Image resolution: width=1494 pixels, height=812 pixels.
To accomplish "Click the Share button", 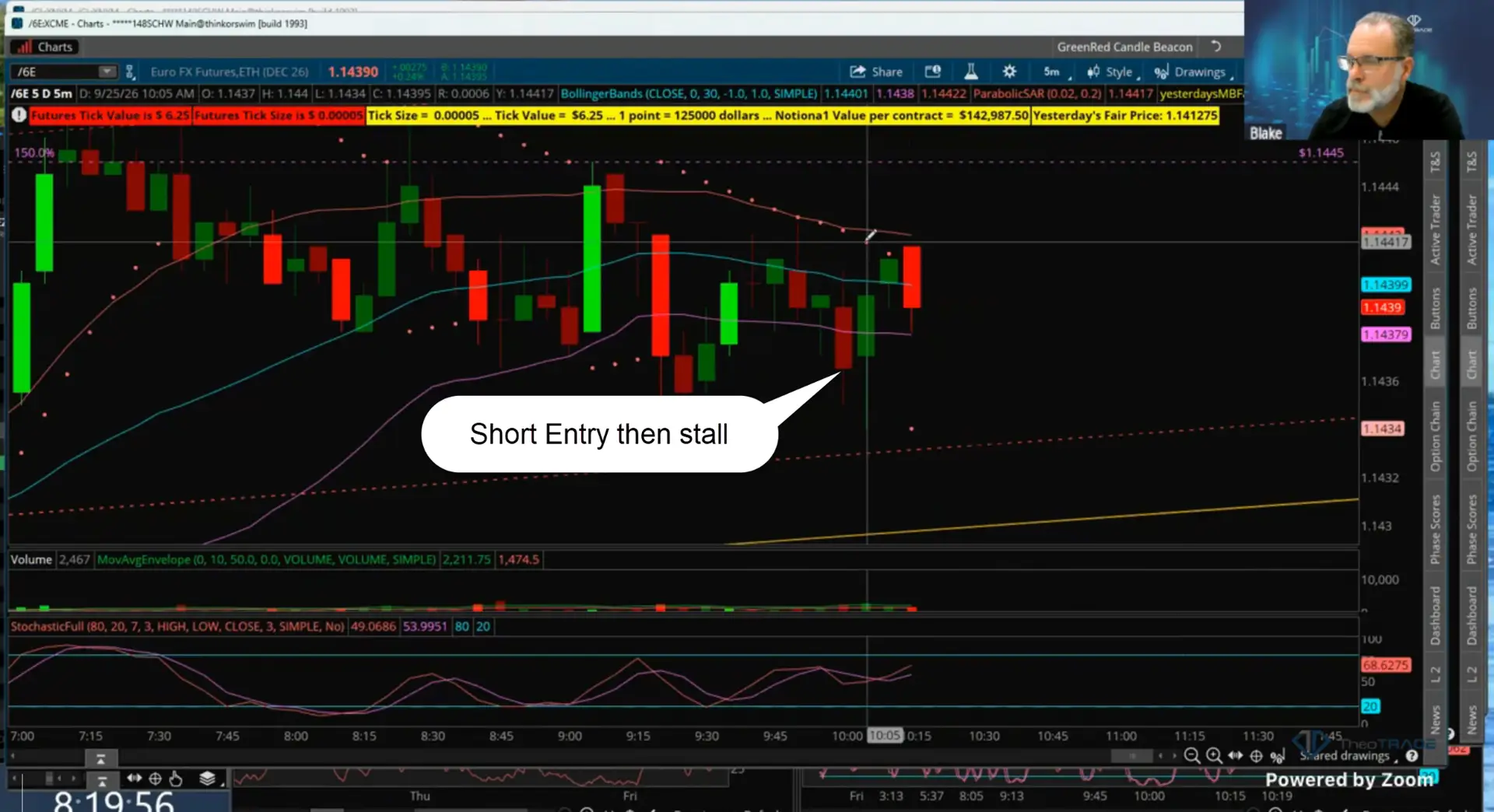I will click(x=876, y=72).
